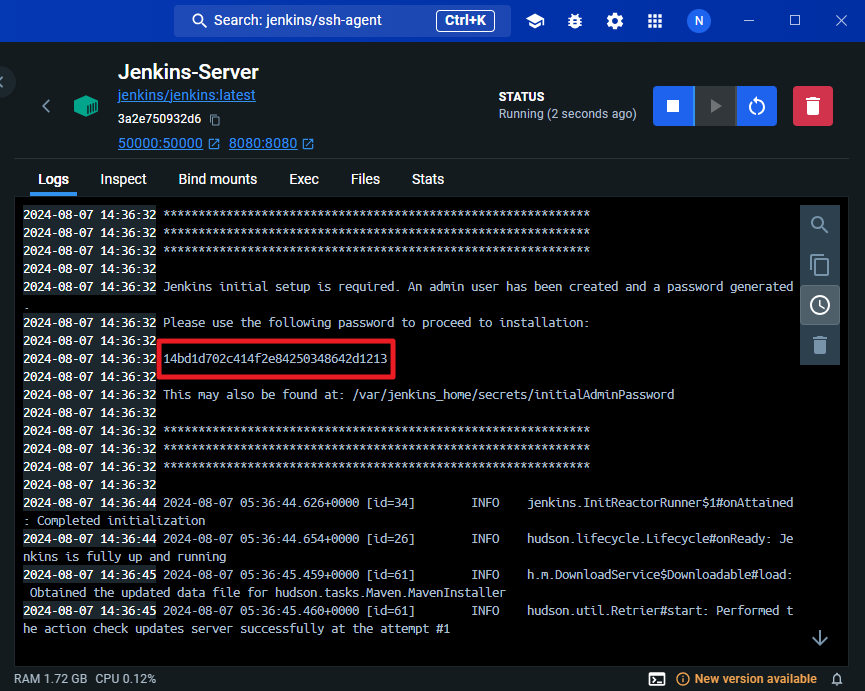Open external link icon for port 8080
The image size is (865, 691).
click(x=308, y=144)
